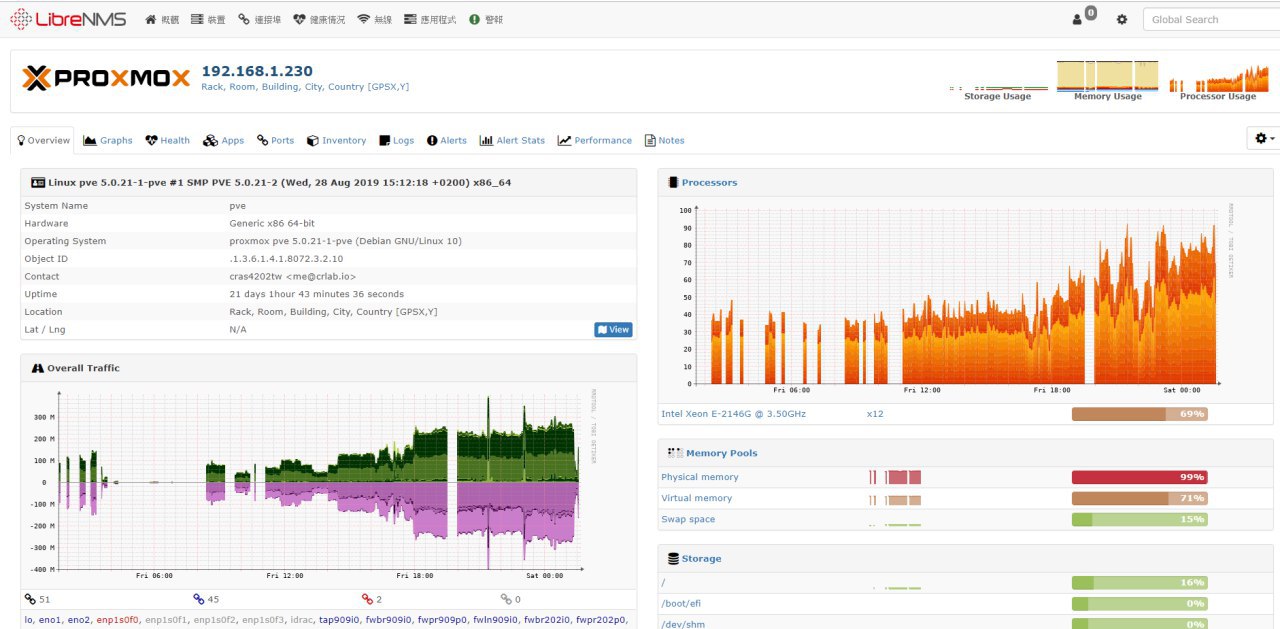Open the enp1s0f0 port link
1280x629 pixels.
(x=118, y=621)
